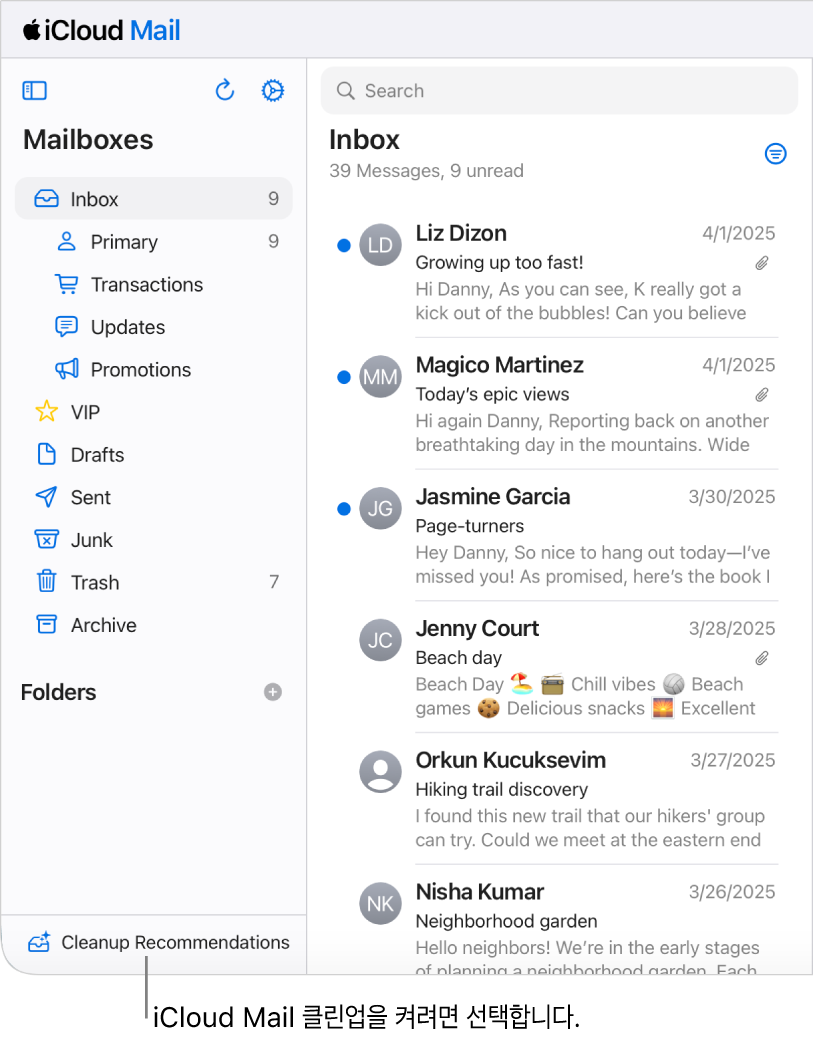Click the refresh mail icon

click(225, 90)
